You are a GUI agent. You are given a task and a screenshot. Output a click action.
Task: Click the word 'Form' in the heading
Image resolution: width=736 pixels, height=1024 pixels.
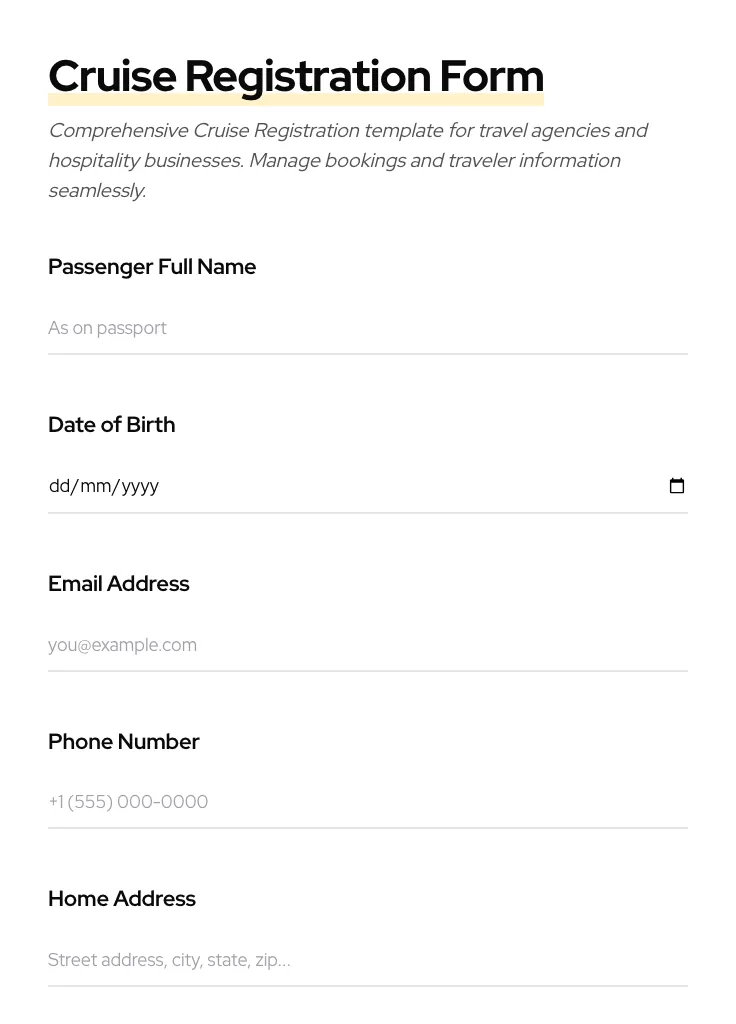pyautogui.click(x=491, y=77)
